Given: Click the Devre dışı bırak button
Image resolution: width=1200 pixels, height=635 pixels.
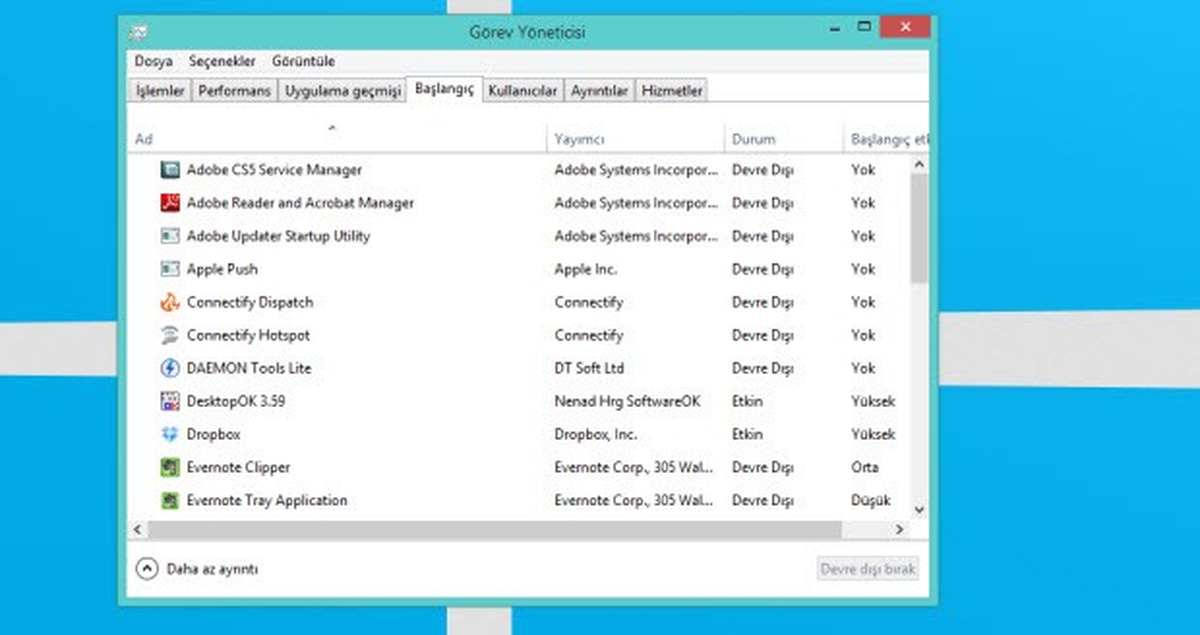Looking at the screenshot, I should click(x=867, y=569).
